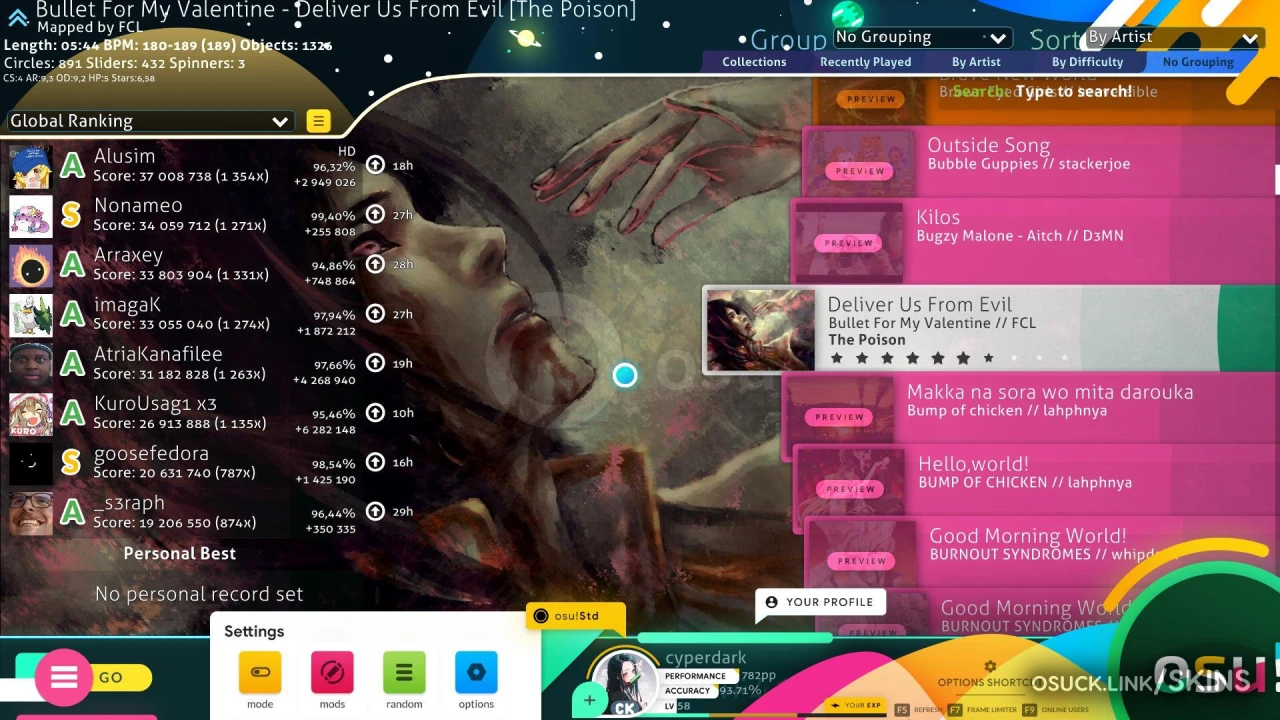Select the Makka na sora wo mita darouka card

click(x=1030, y=407)
